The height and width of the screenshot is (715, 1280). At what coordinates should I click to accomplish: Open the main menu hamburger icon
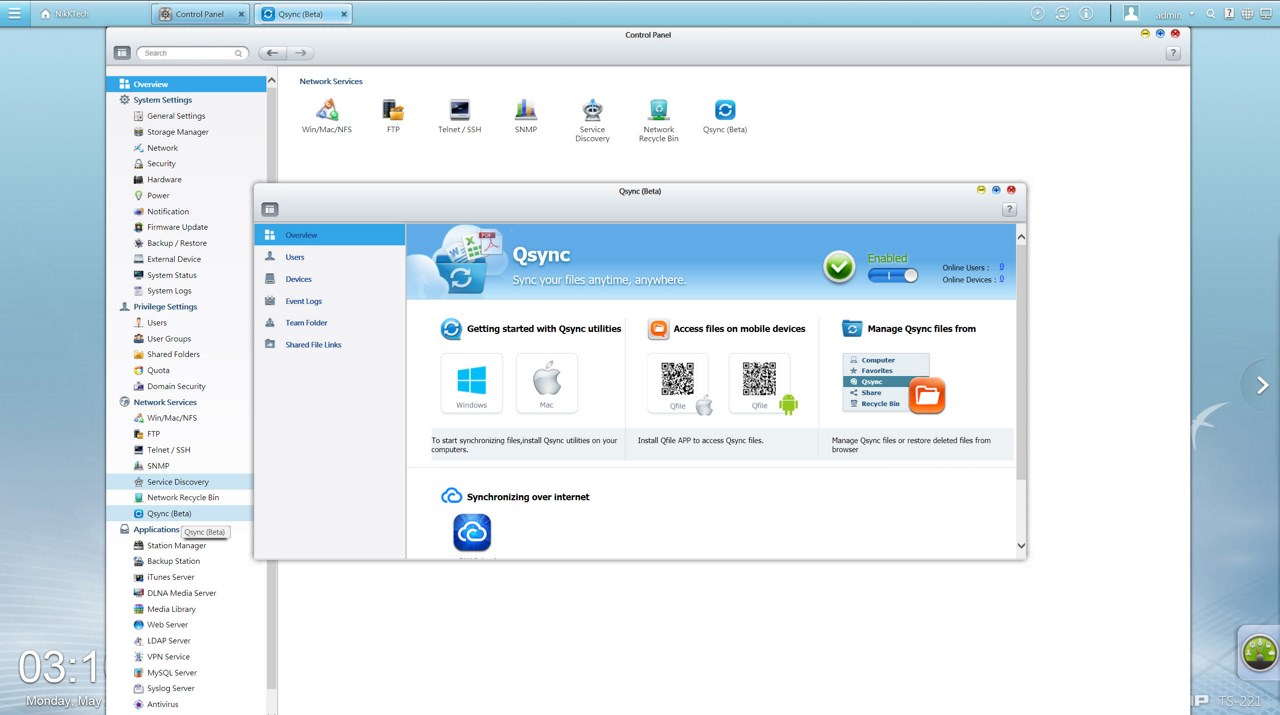pos(14,14)
